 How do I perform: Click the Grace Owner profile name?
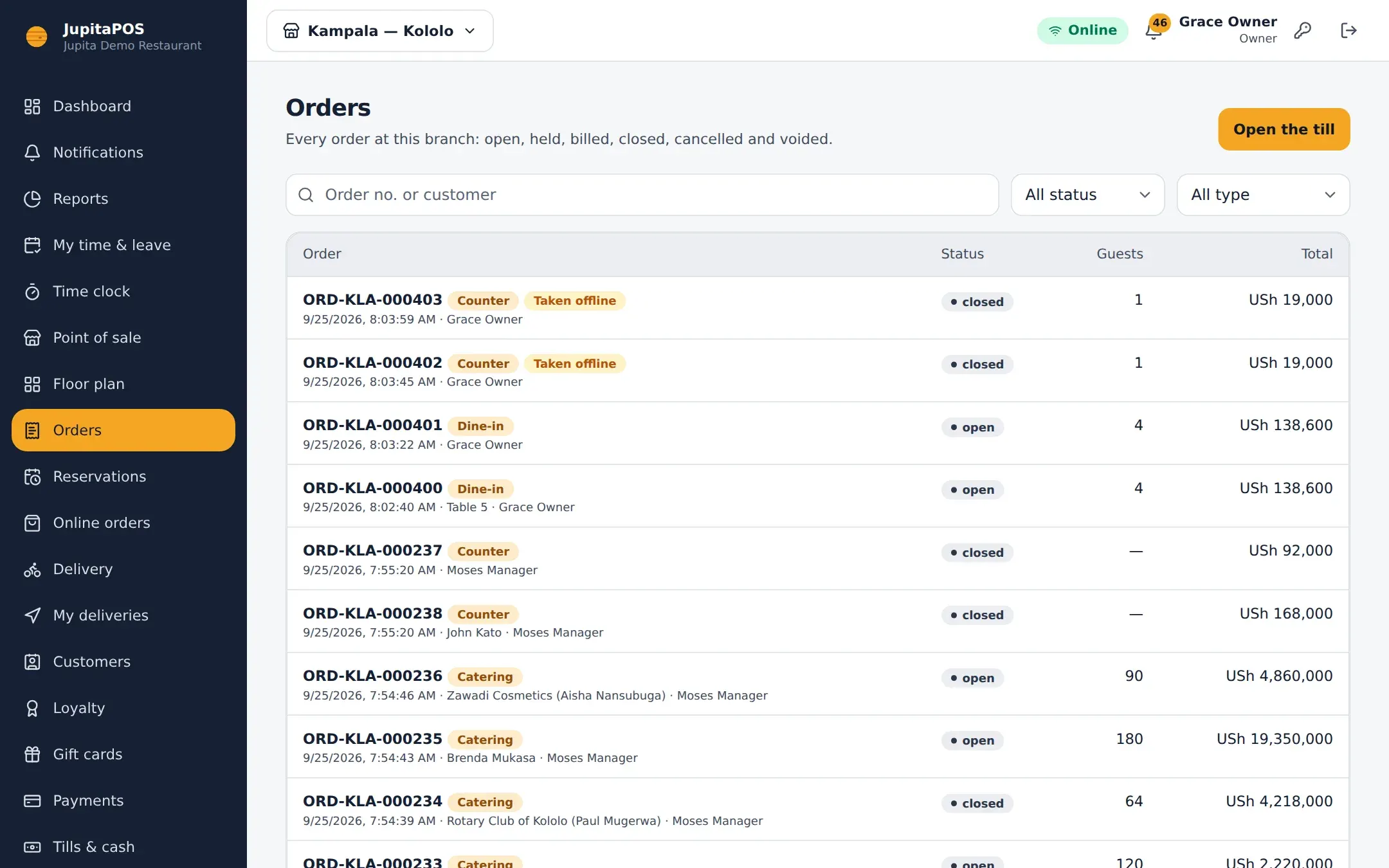(x=1228, y=22)
